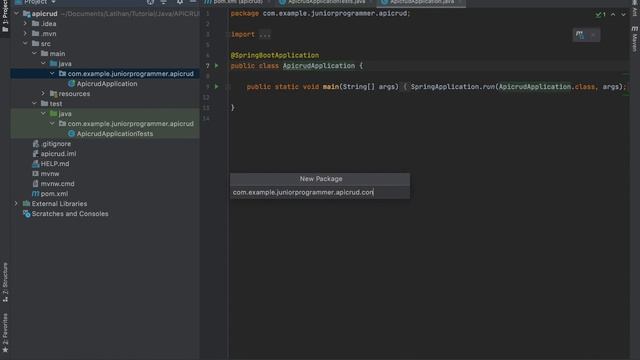Viewport: 640px width, 360px height.
Task: Collapse the apicrud root project node
Action: [x=16, y=13]
